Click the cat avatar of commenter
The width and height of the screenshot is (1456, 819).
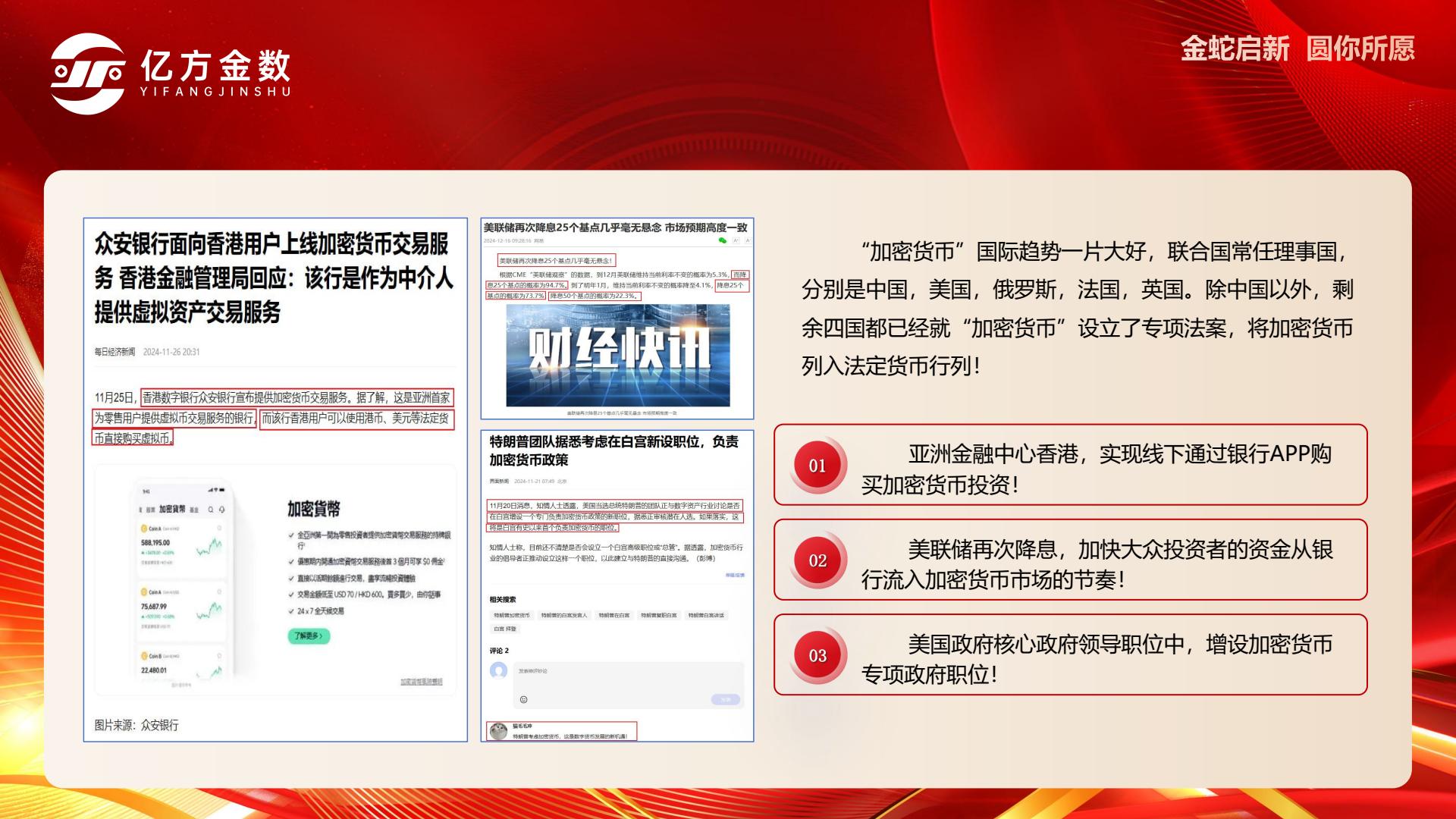(499, 731)
